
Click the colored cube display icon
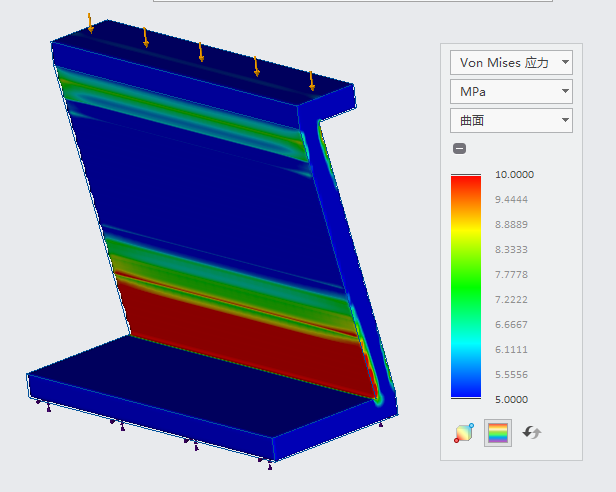tap(464, 433)
